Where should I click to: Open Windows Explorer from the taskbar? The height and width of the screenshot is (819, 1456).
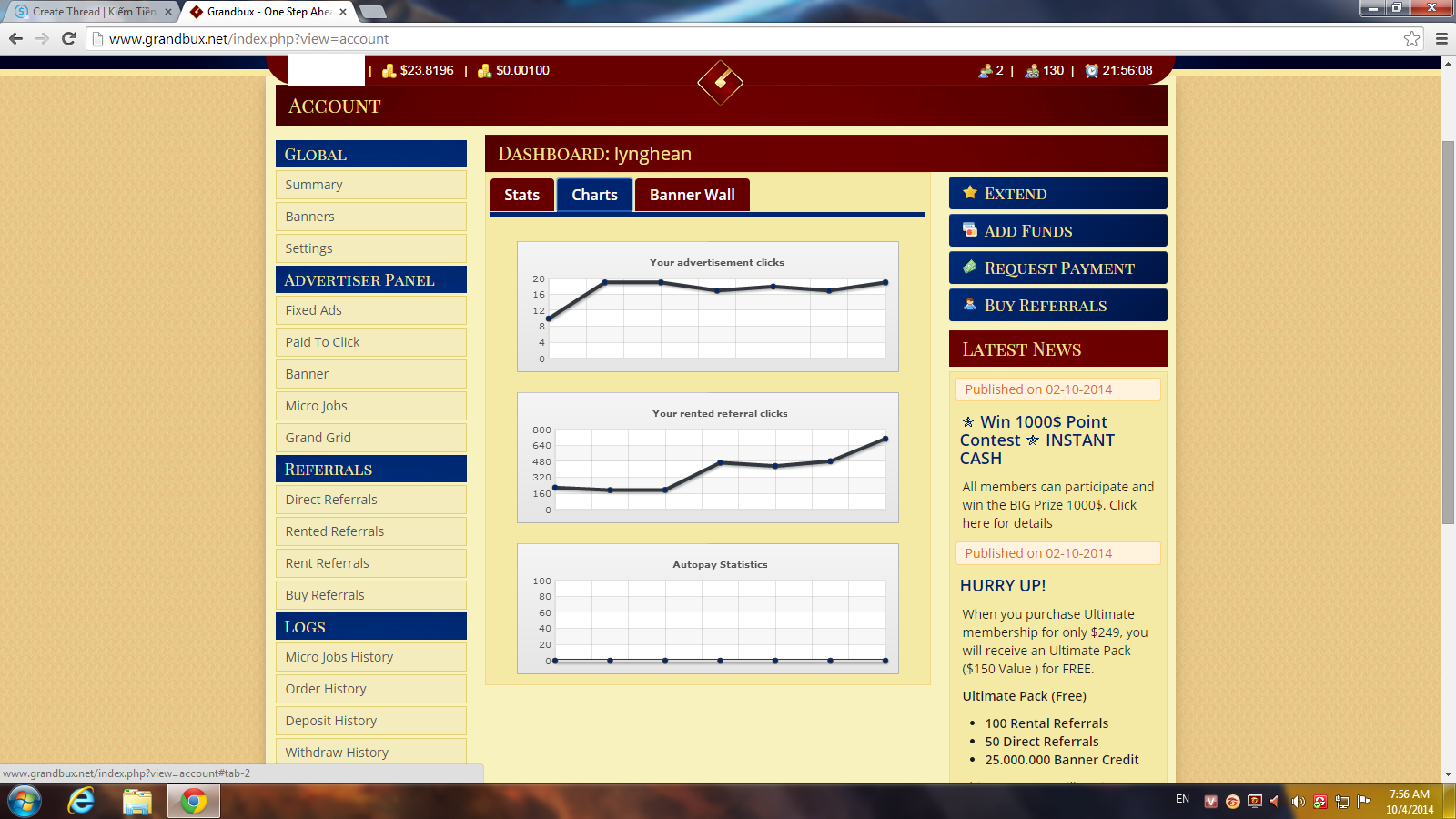point(137,802)
